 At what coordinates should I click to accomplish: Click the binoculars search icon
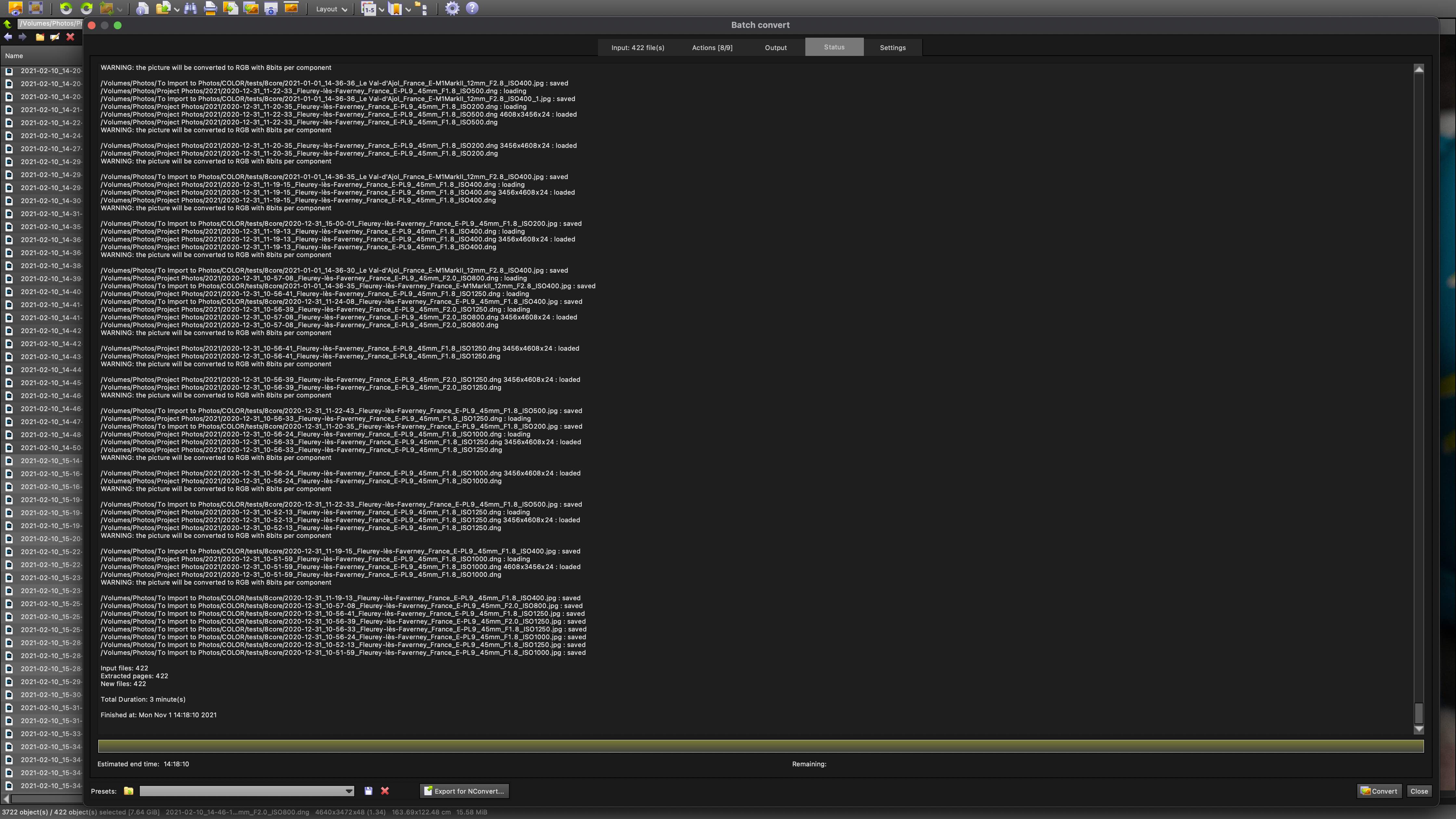tap(190, 8)
